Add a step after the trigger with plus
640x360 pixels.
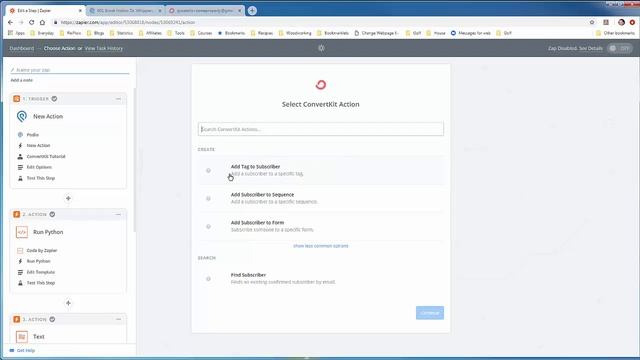[x=68, y=198]
